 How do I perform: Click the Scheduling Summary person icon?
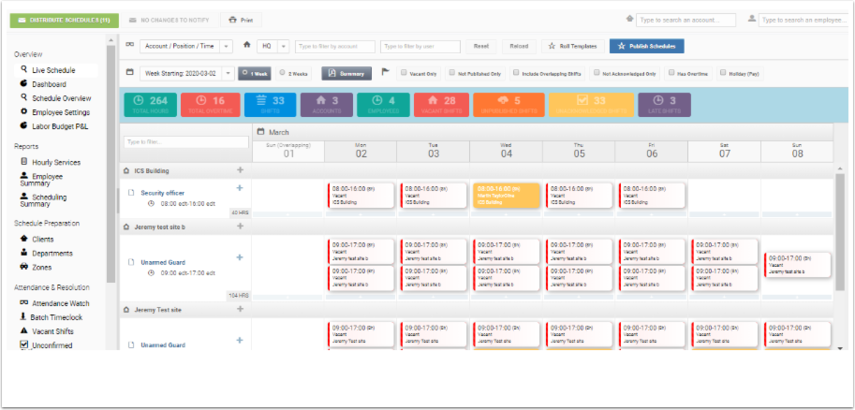pyautogui.click(x=24, y=196)
